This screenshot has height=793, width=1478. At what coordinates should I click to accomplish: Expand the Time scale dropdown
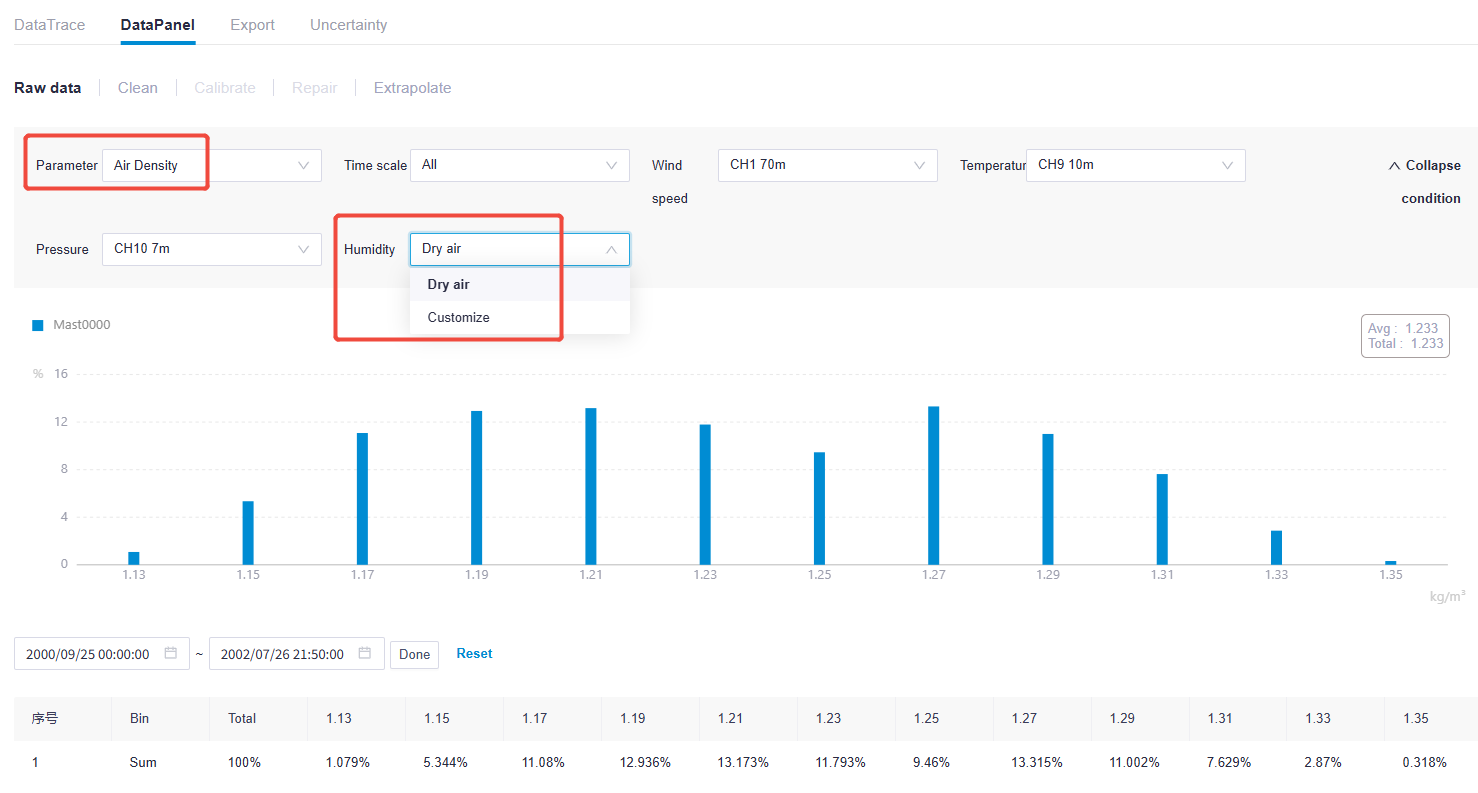point(519,166)
